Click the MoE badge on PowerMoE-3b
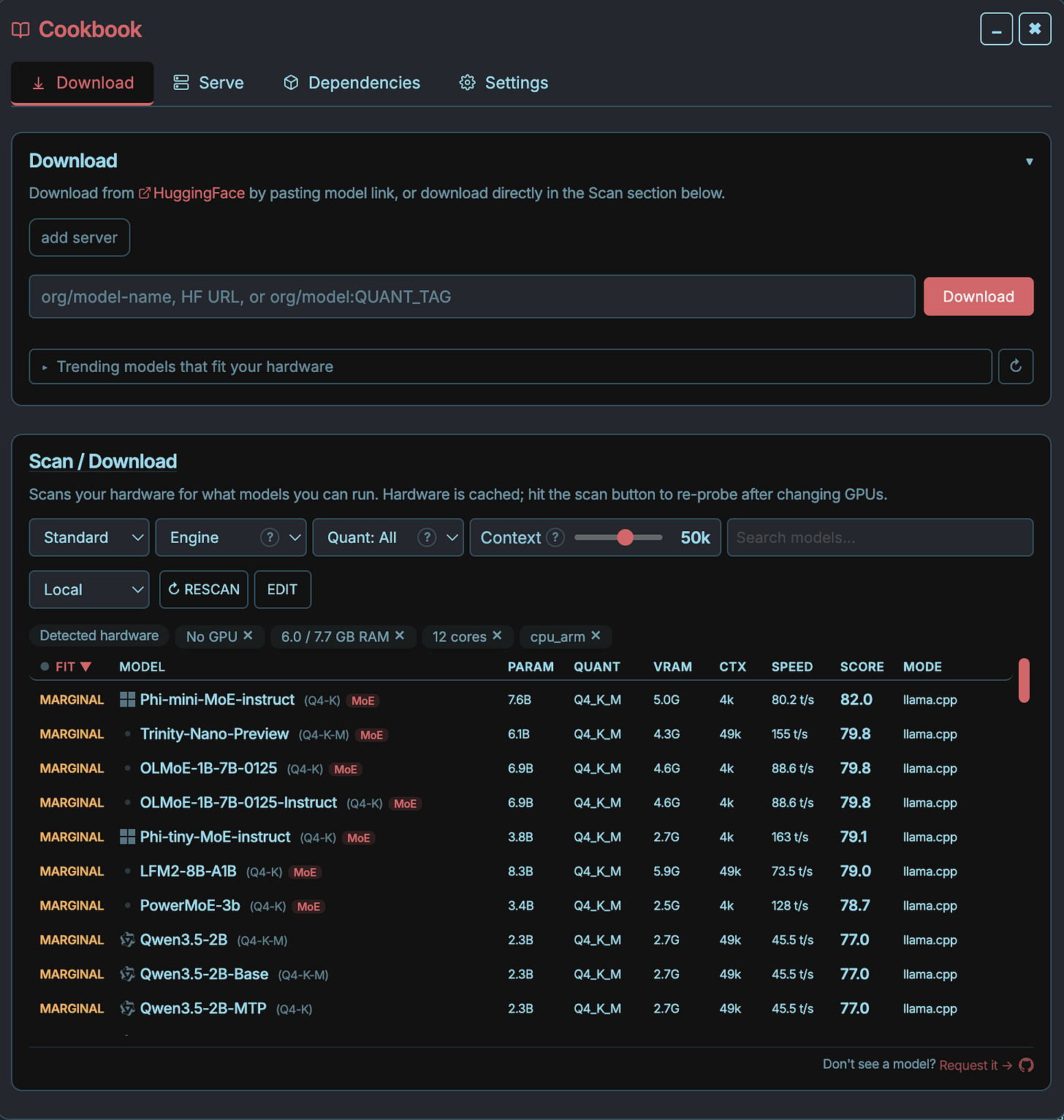 308,907
